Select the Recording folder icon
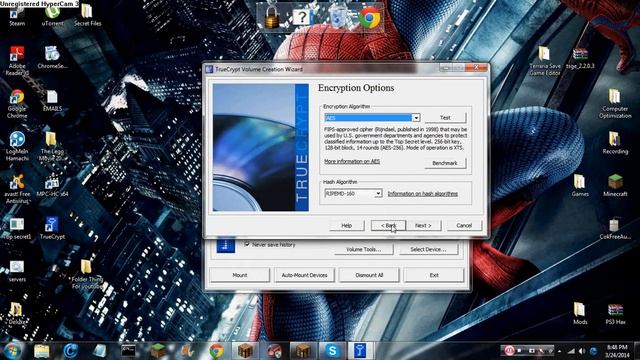Viewport: 640px width, 360px height. (x=615, y=143)
